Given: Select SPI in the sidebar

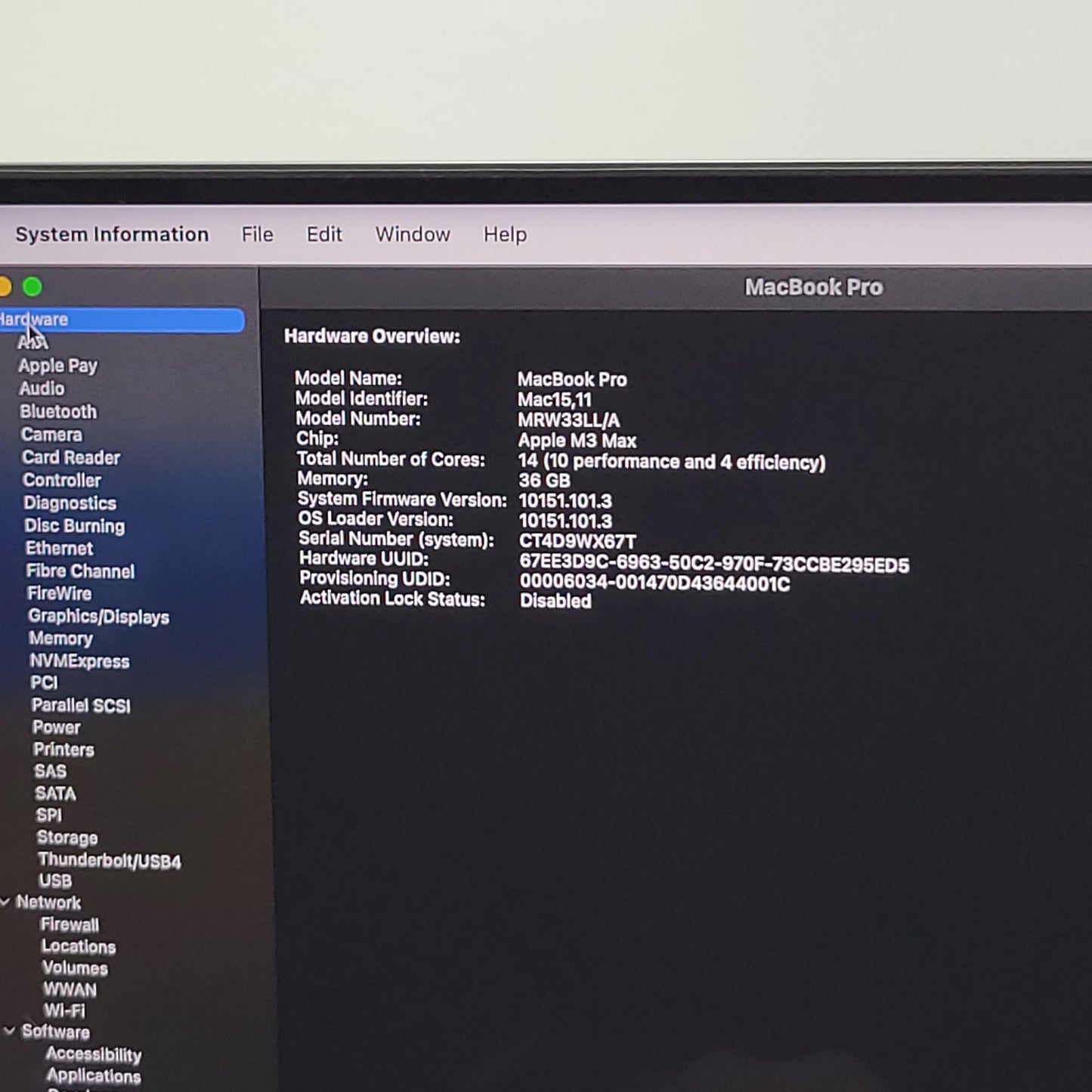Looking at the screenshot, I should [x=48, y=815].
